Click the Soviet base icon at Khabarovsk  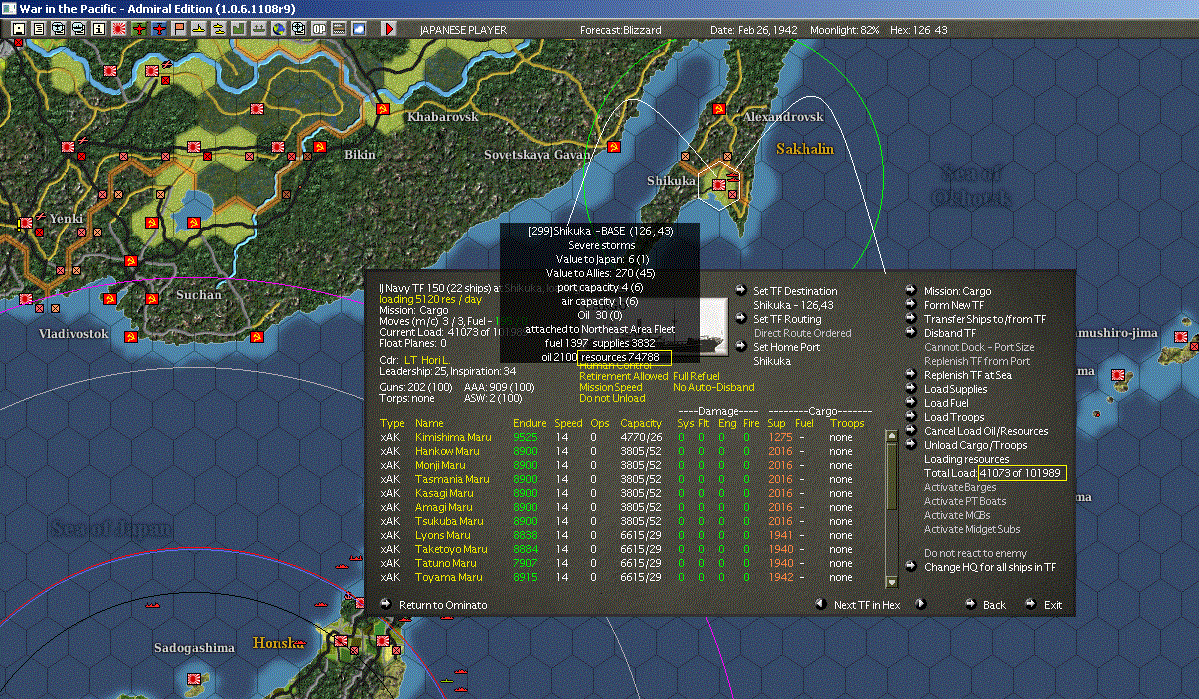coord(383,109)
